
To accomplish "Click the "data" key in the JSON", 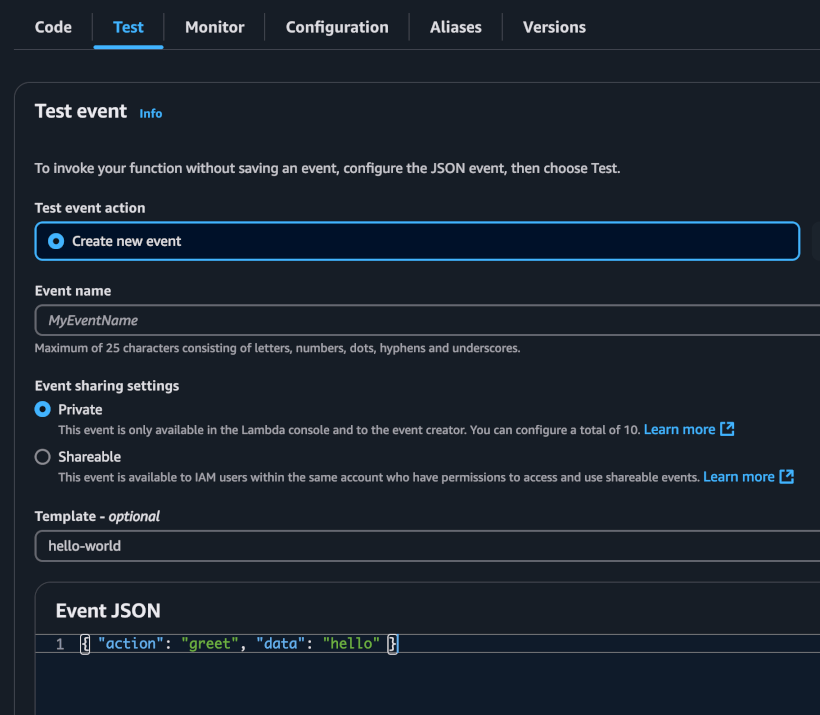I will click(x=280, y=643).
